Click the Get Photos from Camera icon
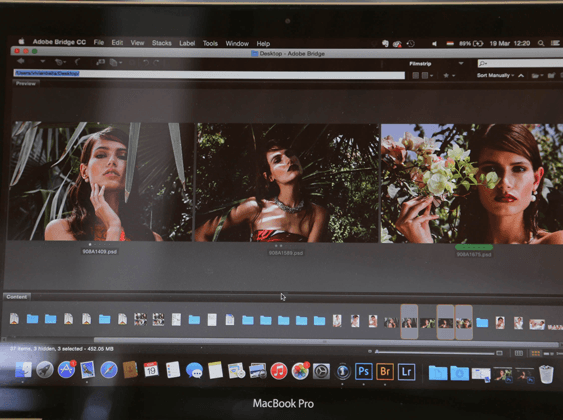This screenshot has height=420, width=563. pyautogui.click(x=101, y=62)
